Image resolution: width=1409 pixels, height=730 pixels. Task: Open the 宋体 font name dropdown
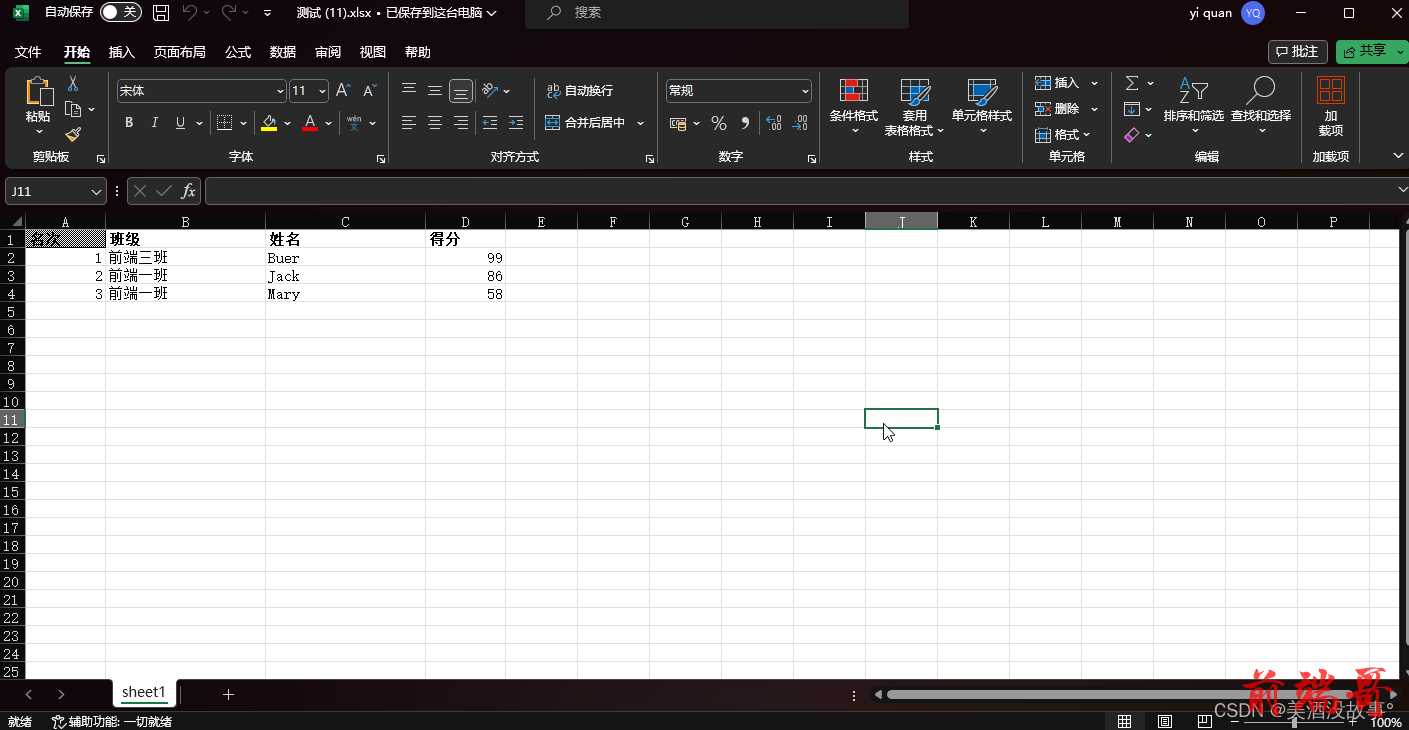[280, 91]
